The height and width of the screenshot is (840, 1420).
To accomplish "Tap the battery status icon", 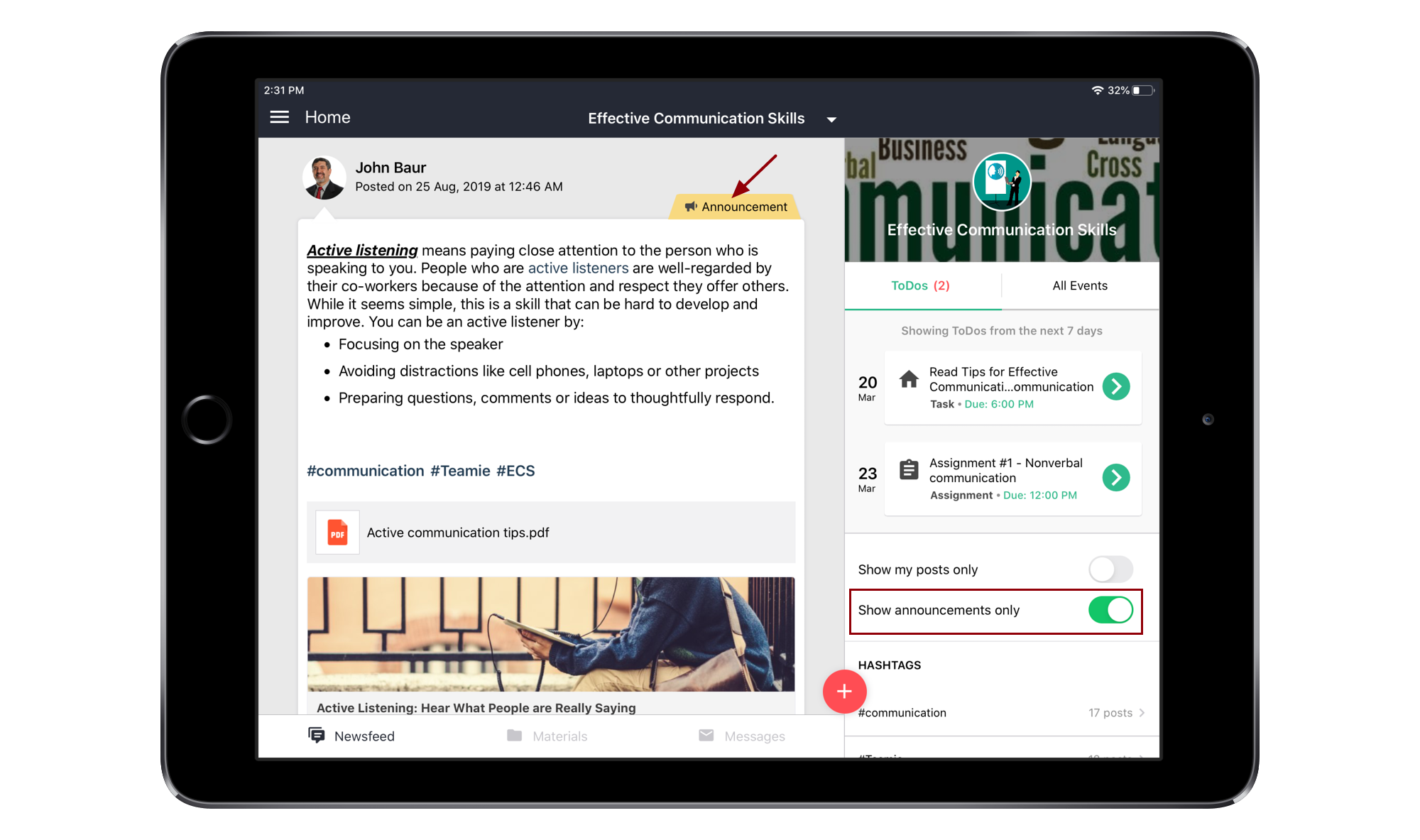I will coord(1144,90).
